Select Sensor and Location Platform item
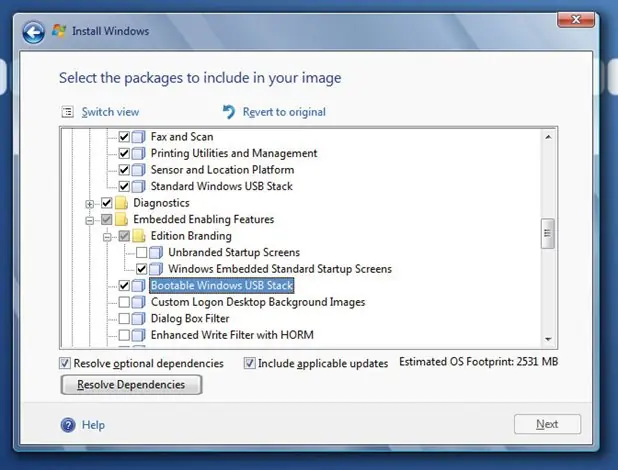The height and width of the screenshot is (470, 618). pos(222,170)
